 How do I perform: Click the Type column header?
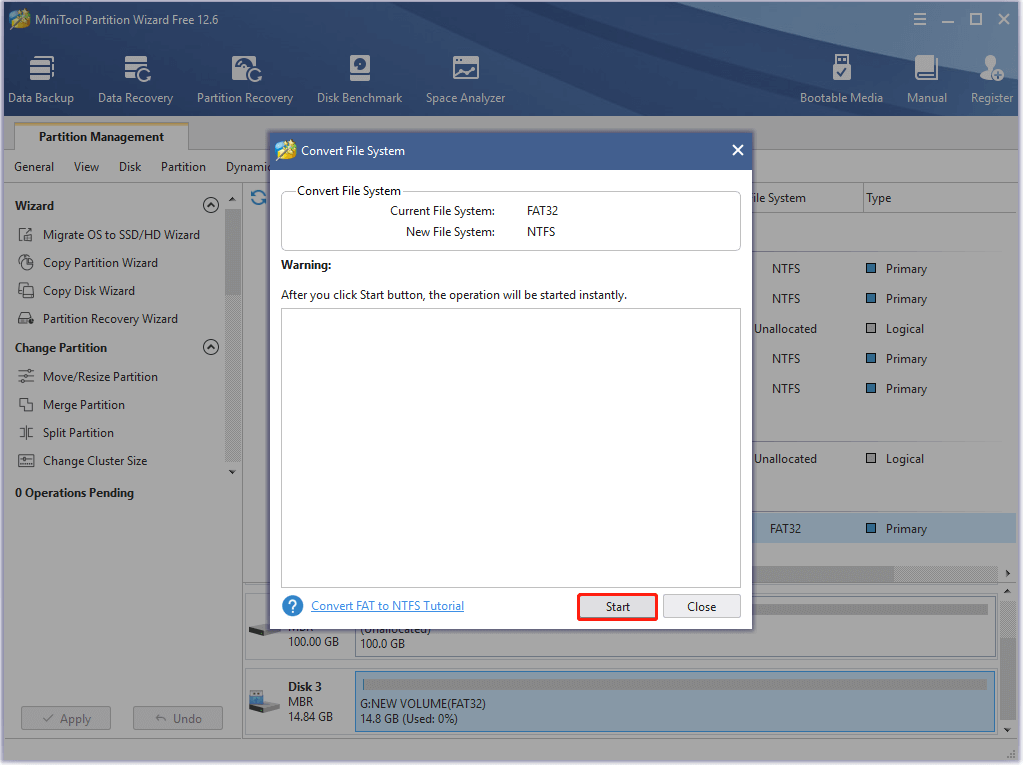pyautogui.click(x=880, y=198)
